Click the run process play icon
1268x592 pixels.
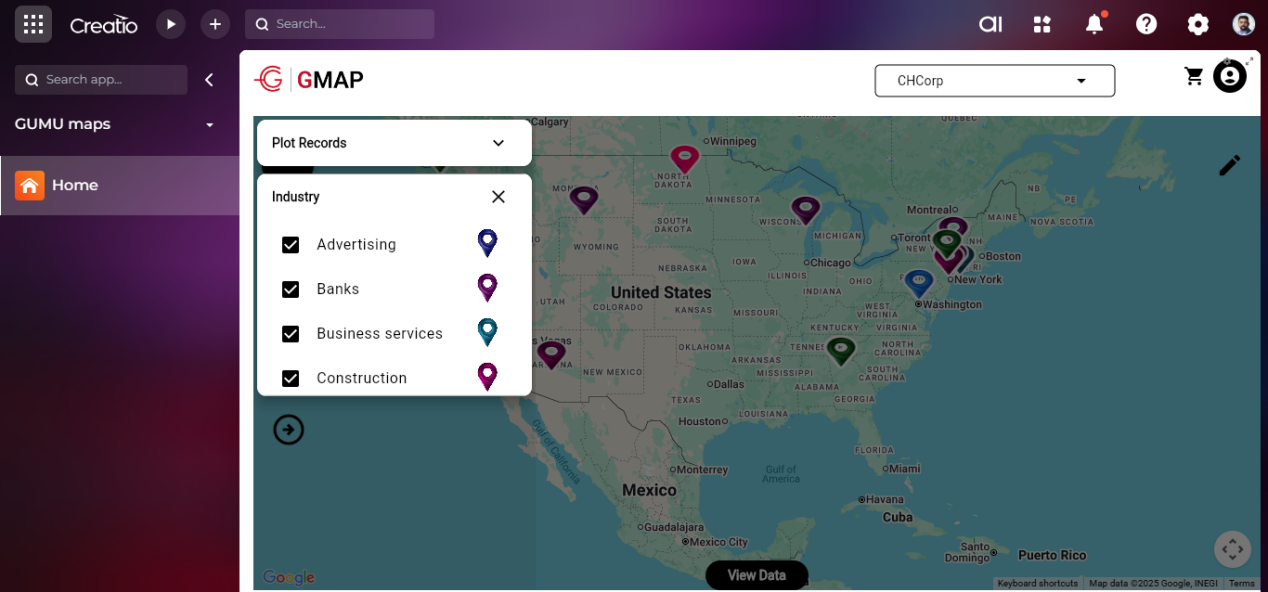click(x=171, y=24)
